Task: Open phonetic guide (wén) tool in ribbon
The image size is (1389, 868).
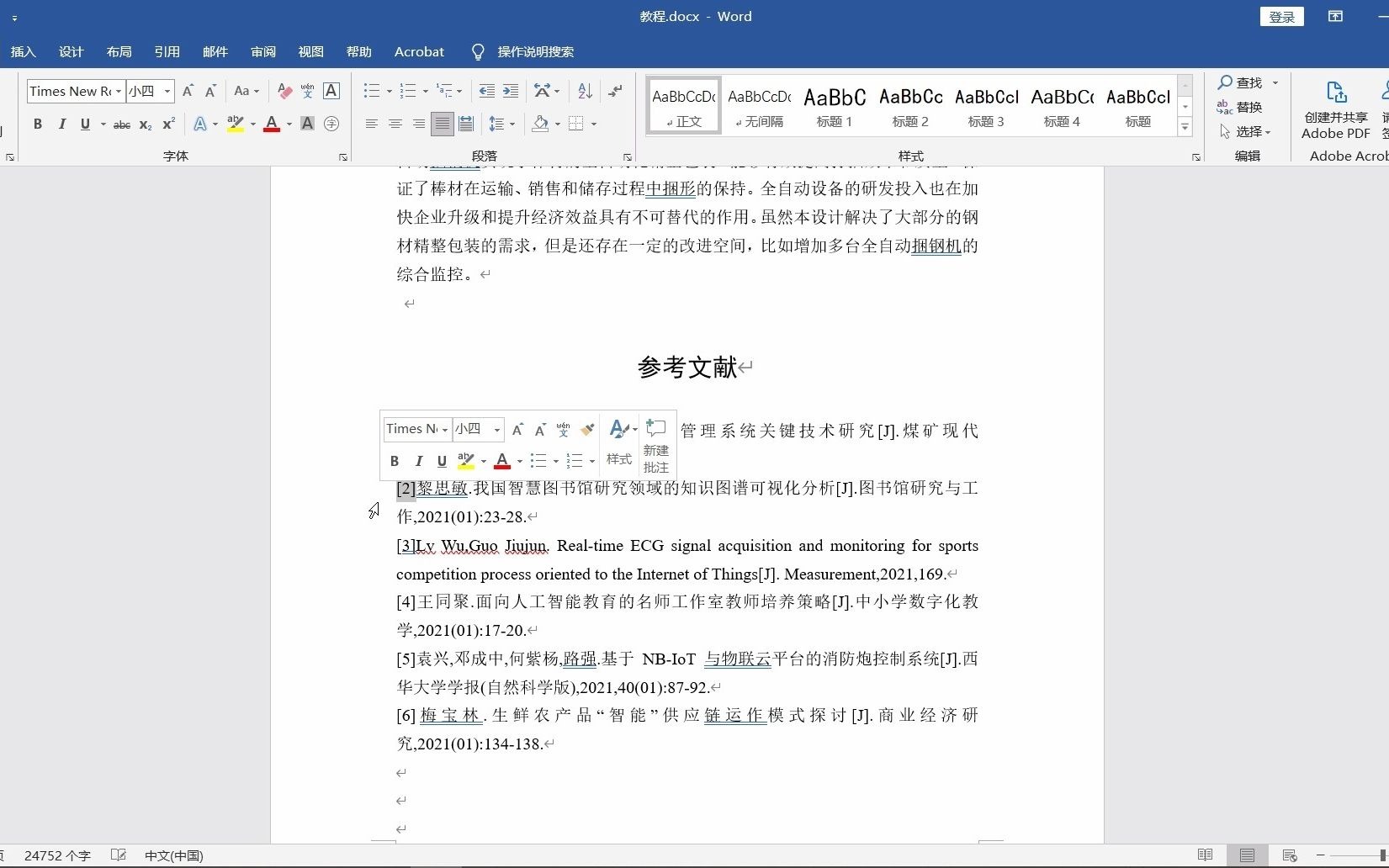Action: click(308, 91)
